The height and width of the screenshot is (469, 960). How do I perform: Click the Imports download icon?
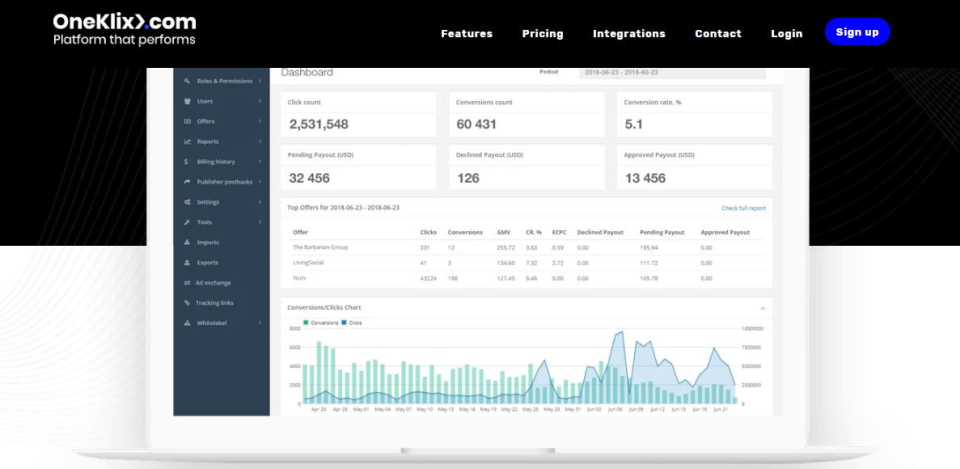coord(187,242)
